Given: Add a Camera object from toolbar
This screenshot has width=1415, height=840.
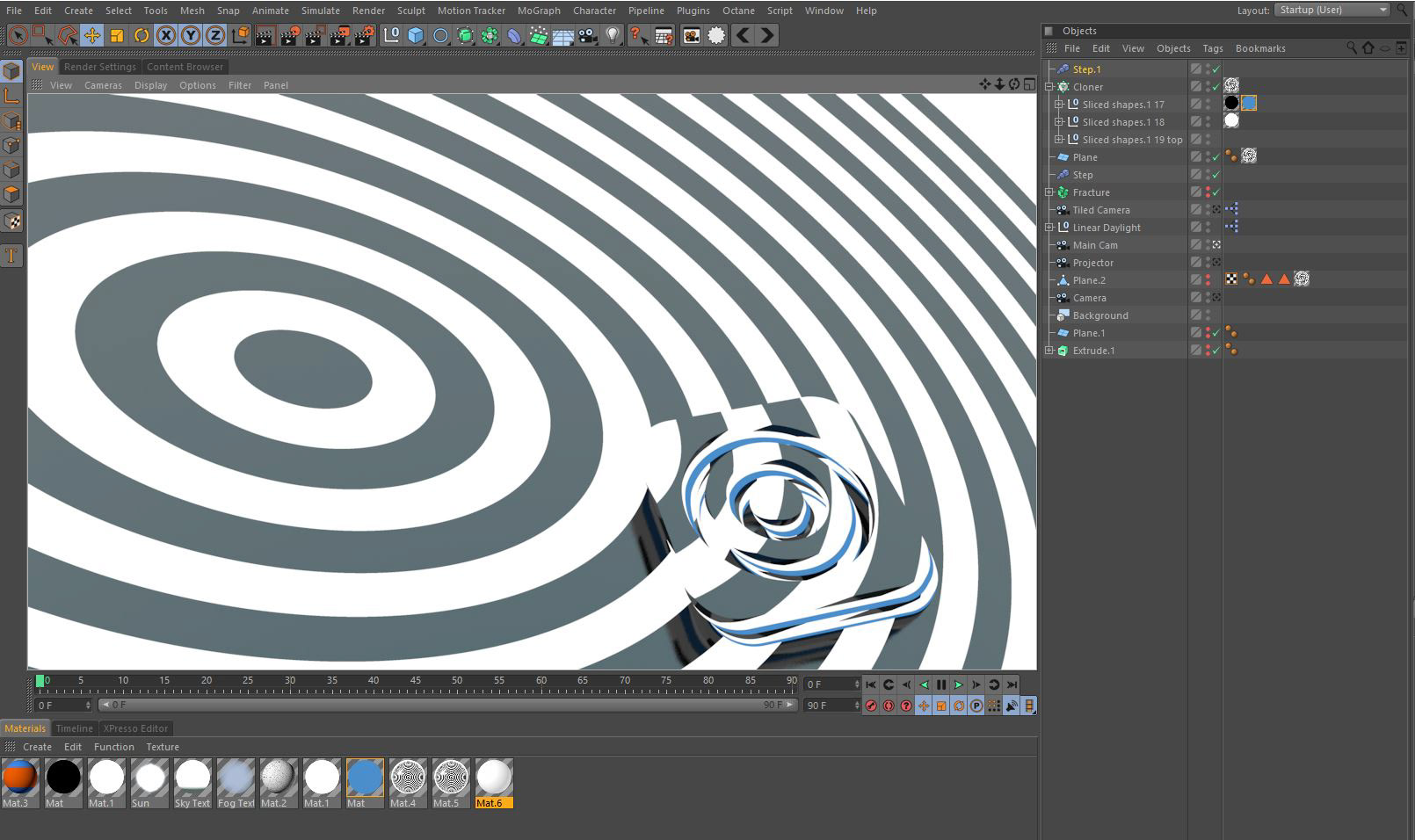Looking at the screenshot, I should 588,35.
